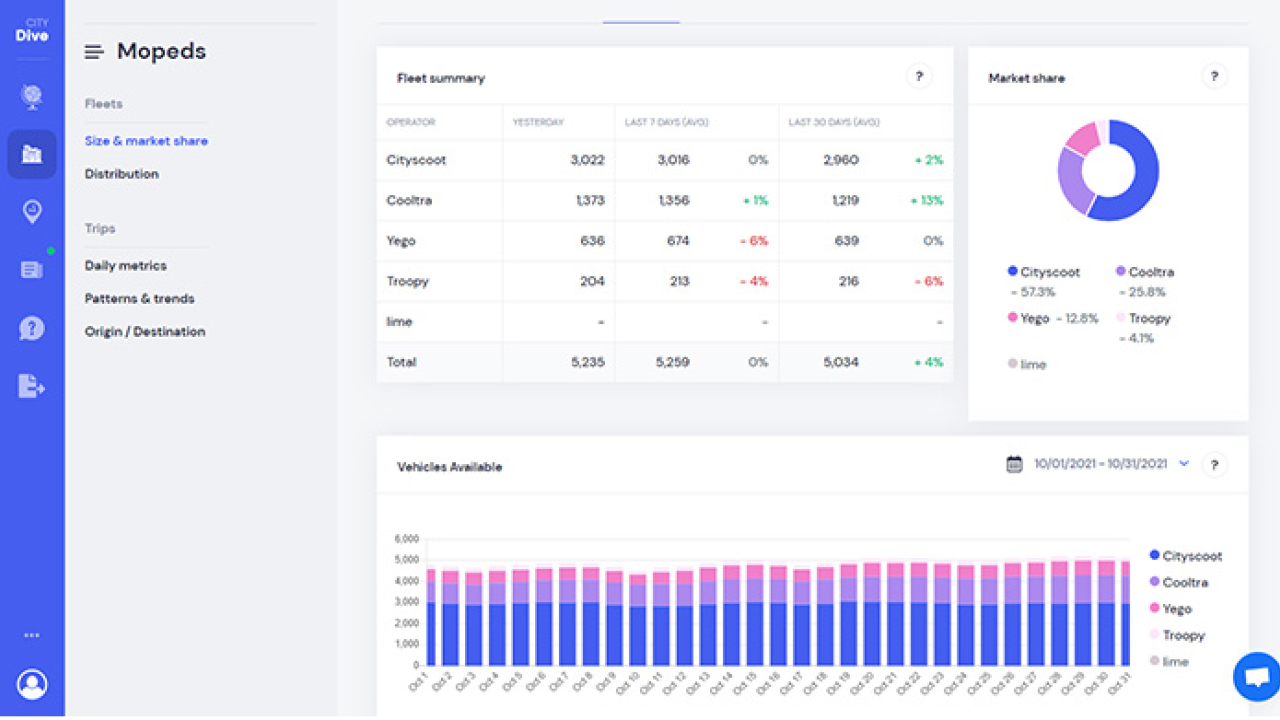Open Daily metrics under Trips
Screen dimensions: 1280x720
125,266
